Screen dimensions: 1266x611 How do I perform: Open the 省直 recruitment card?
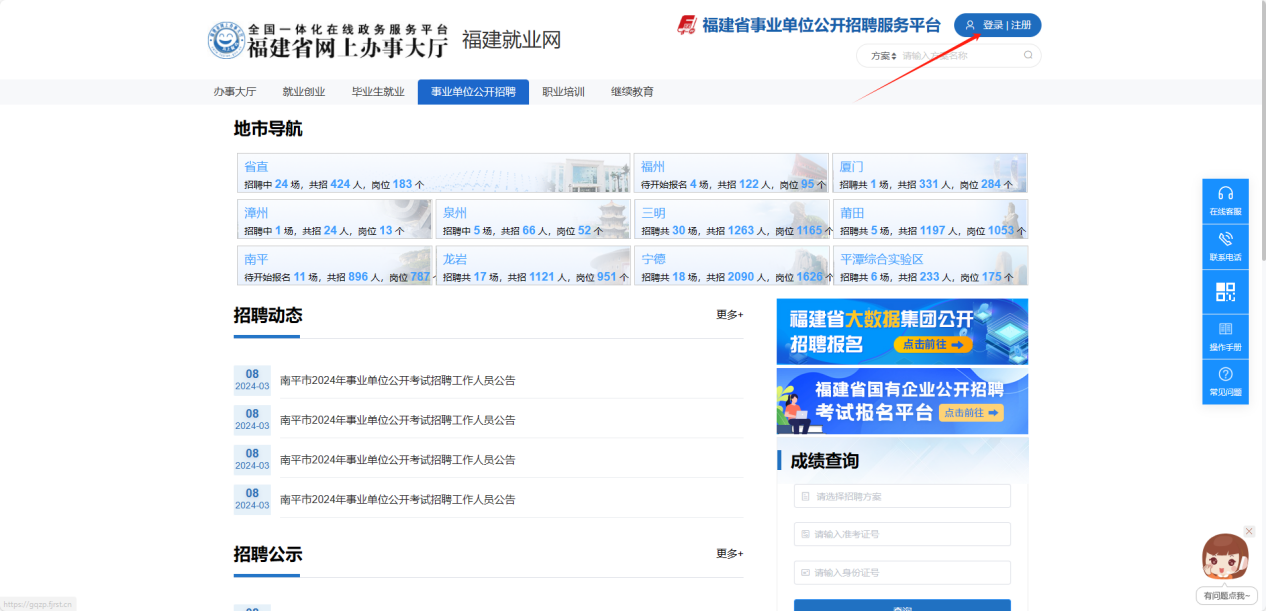point(433,173)
